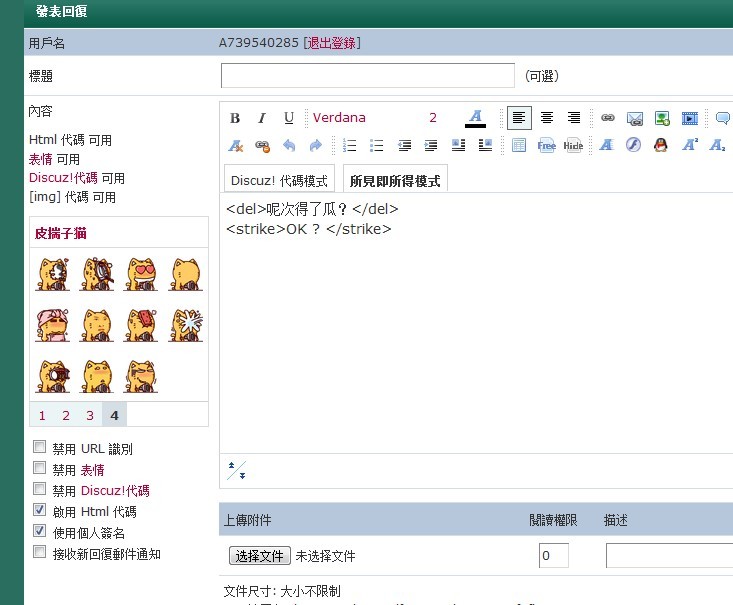This screenshot has height=605, width=733.
Task: Float image to the right
Action: [485, 145]
